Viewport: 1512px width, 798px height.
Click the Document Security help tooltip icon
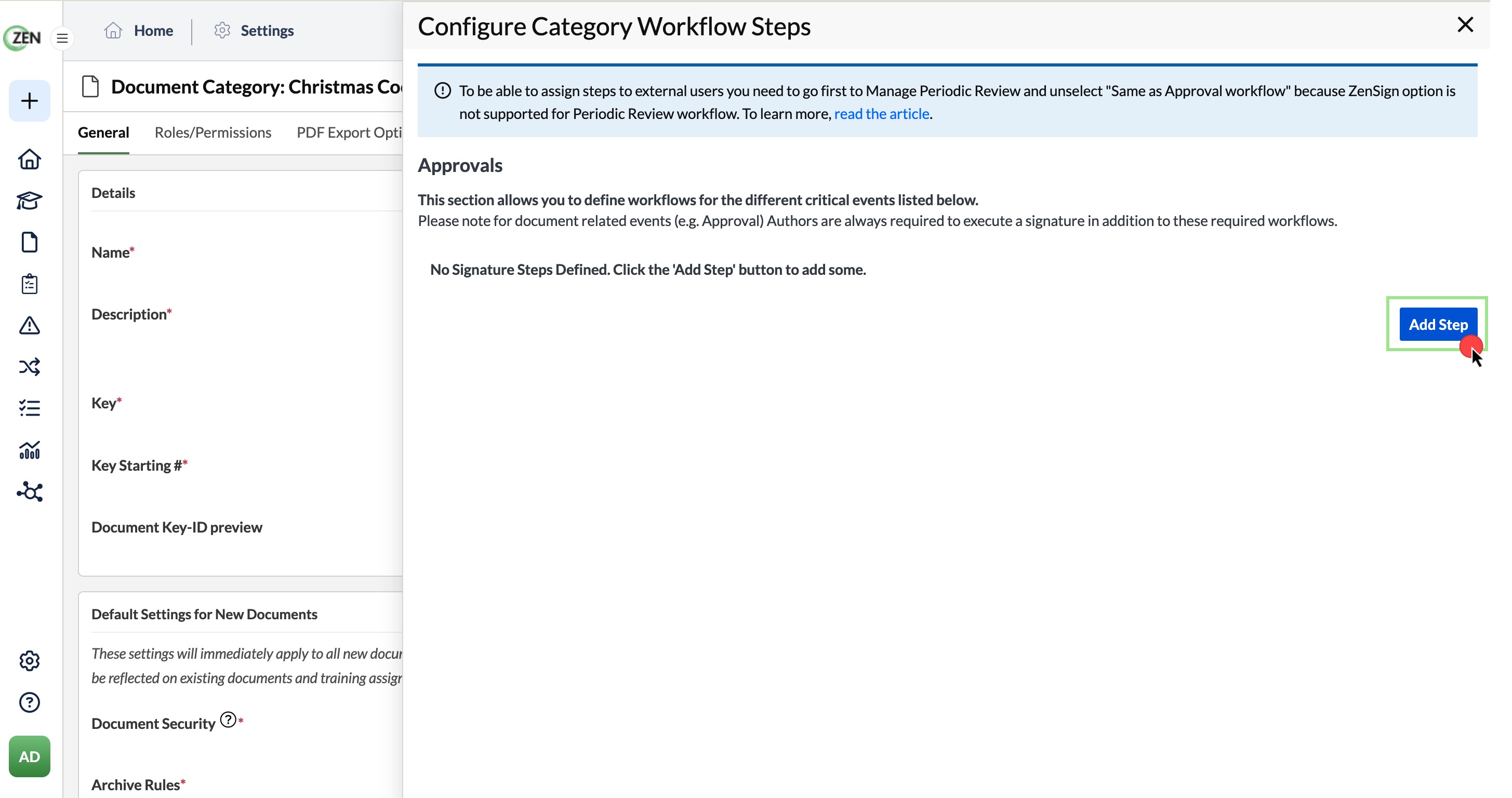(x=228, y=720)
